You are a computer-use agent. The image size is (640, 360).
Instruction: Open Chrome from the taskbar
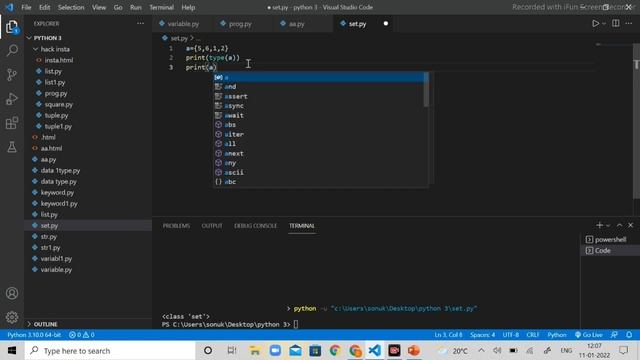[335, 351]
